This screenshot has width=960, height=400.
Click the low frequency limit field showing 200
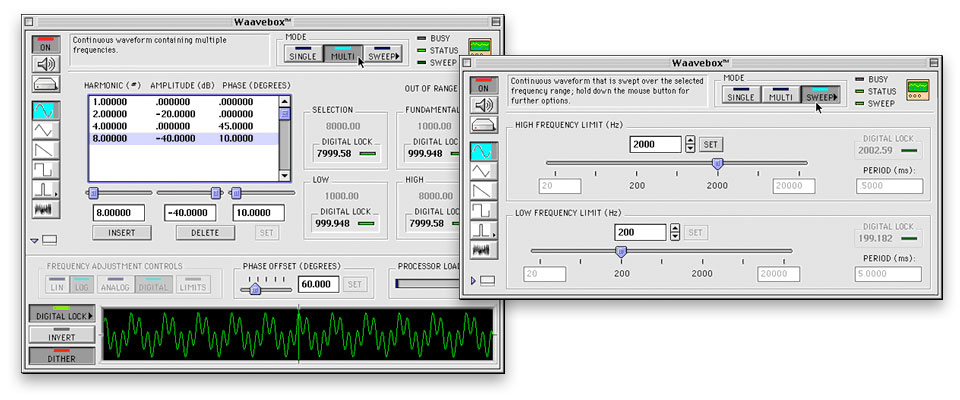(x=640, y=233)
